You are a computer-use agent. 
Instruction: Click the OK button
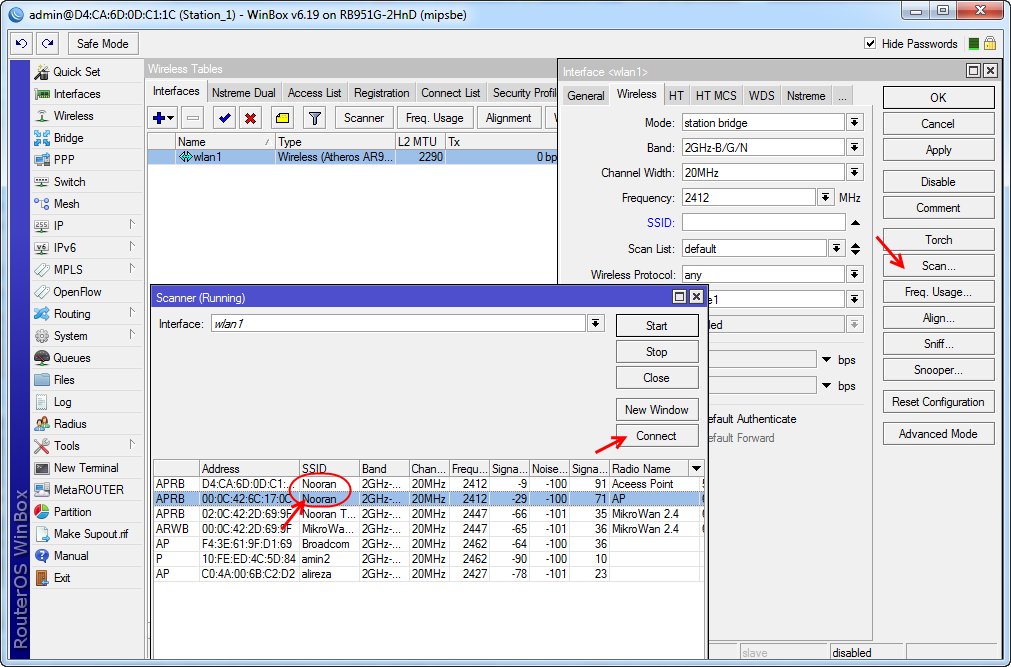pyautogui.click(x=938, y=97)
